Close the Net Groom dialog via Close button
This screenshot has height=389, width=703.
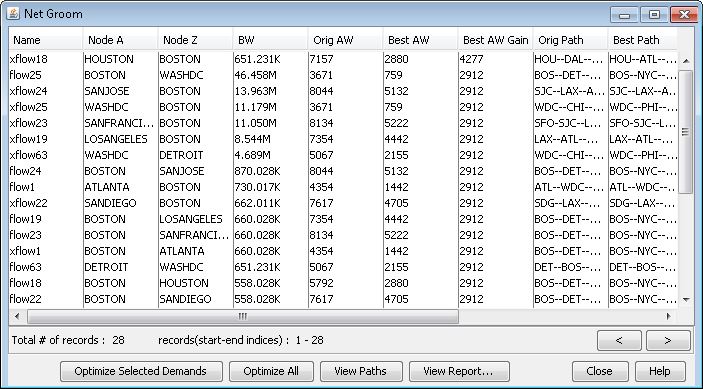pos(599,372)
